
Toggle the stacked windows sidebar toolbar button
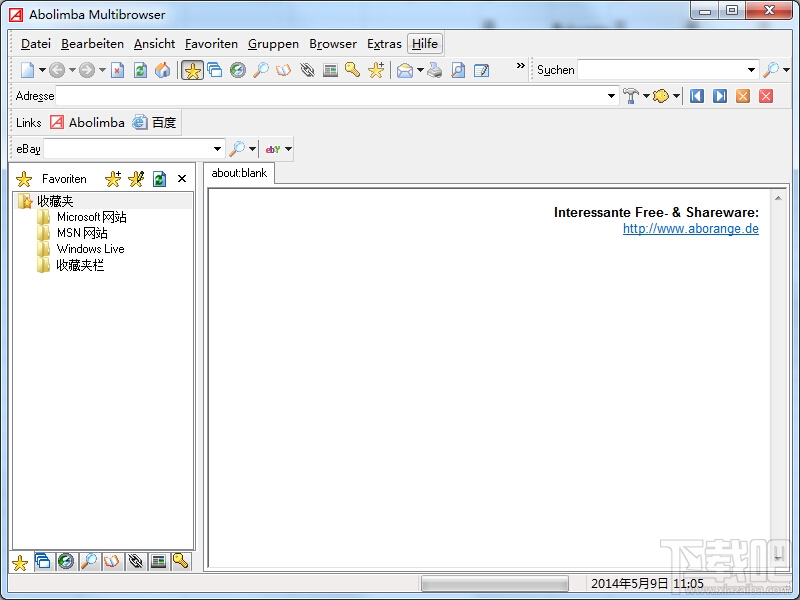point(215,70)
